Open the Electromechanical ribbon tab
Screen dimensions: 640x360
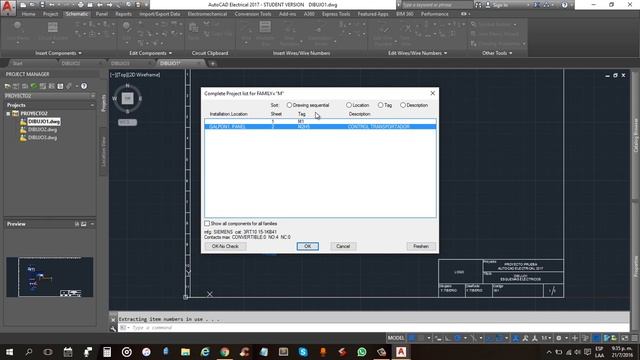click(x=207, y=14)
